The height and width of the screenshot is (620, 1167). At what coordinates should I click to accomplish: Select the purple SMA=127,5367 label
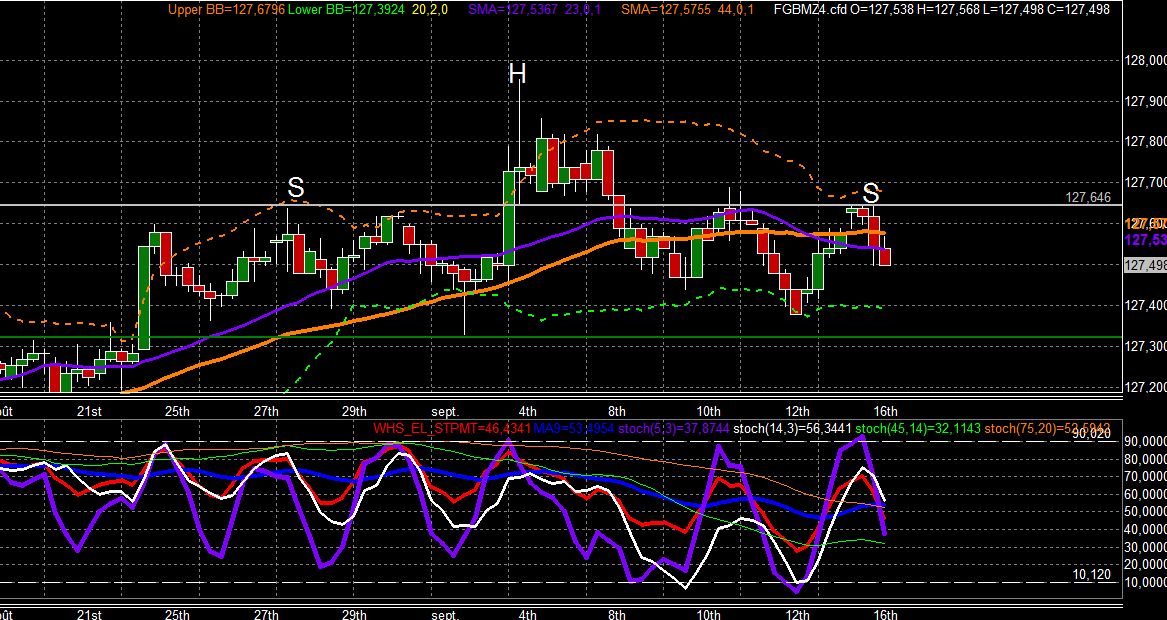point(514,10)
